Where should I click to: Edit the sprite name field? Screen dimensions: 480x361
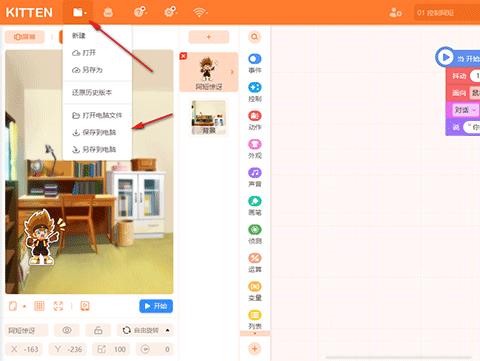[x=26, y=330]
